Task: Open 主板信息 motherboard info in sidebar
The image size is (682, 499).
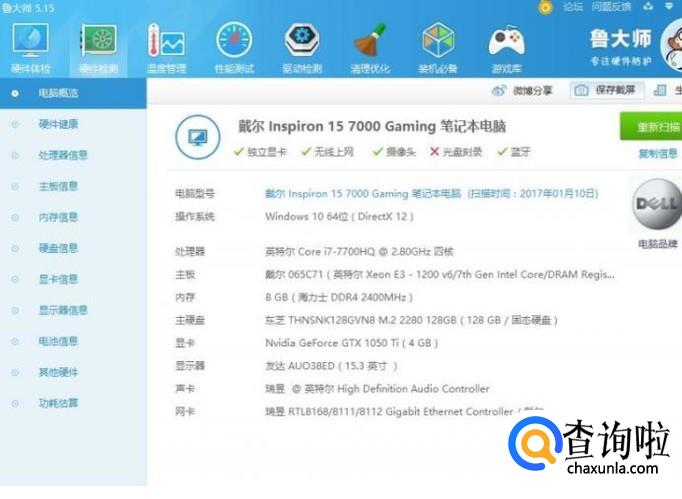Action: click(58, 186)
